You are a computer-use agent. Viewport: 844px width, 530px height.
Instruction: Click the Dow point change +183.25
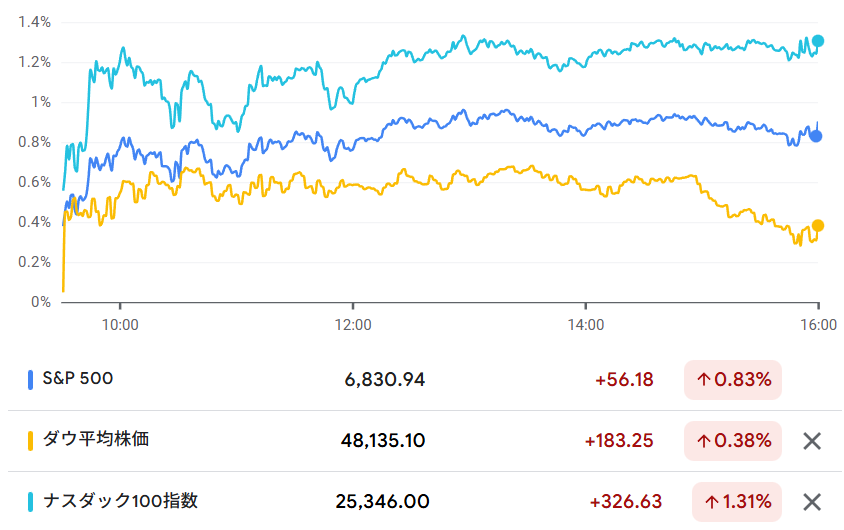pos(623,440)
